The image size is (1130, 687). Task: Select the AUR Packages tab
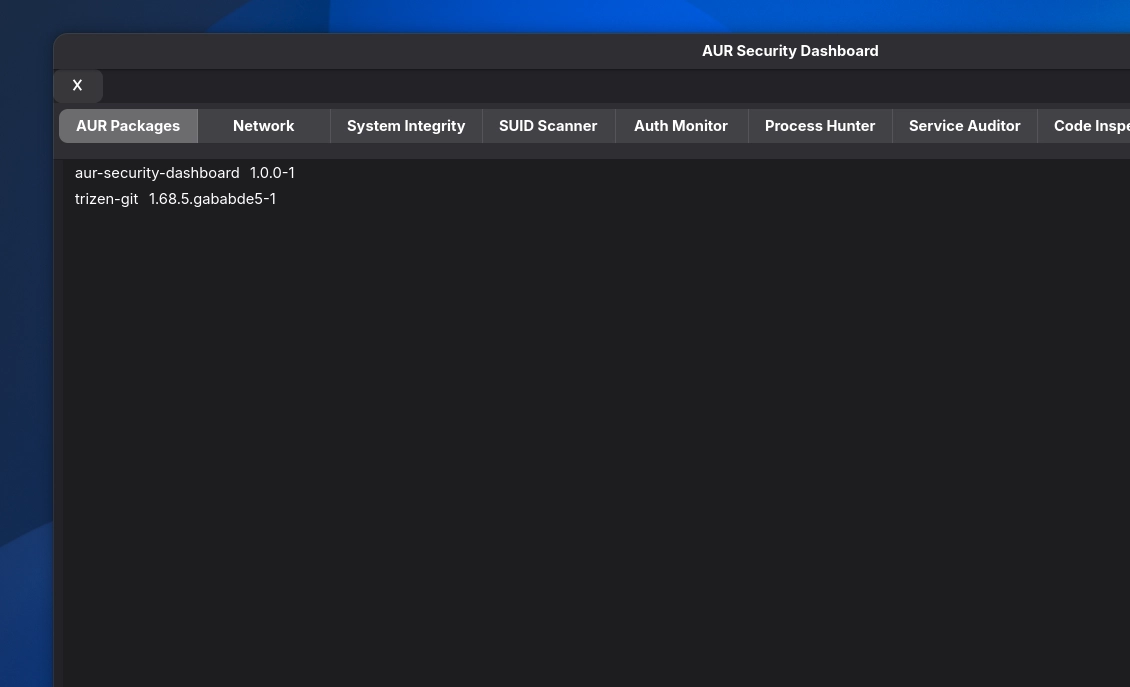(x=128, y=126)
